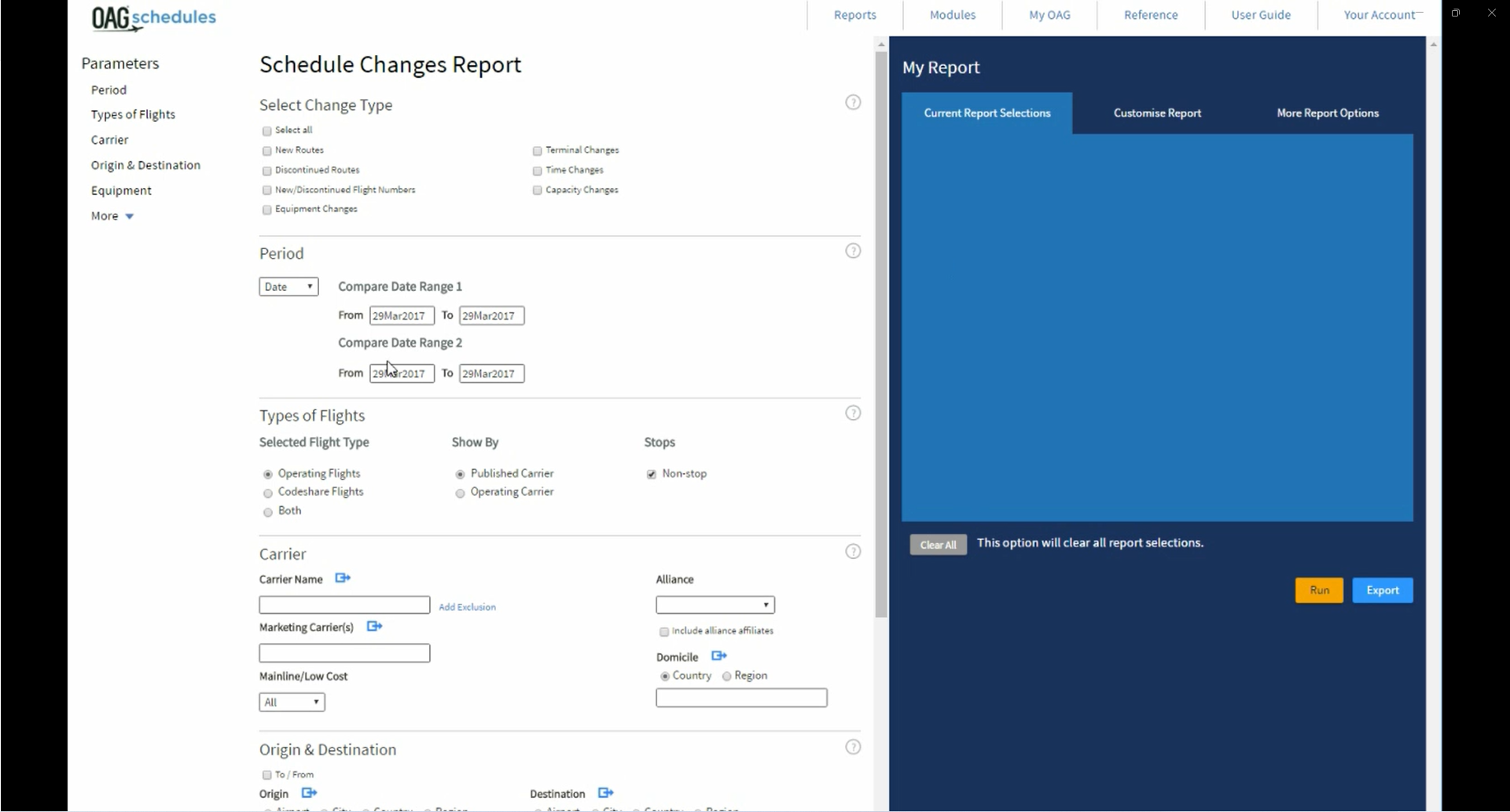Click the Origin lookup icon
This screenshot has width=1510, height=812.
309,793
